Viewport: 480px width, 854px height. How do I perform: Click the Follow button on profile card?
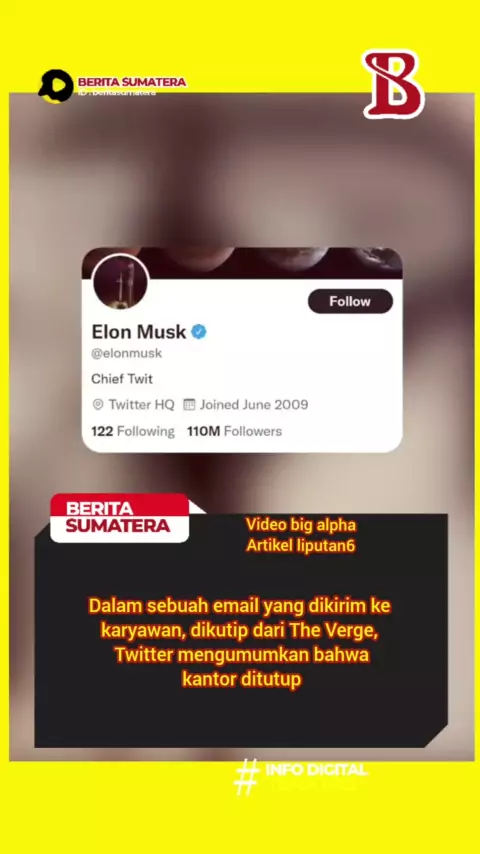coord(350,301)
